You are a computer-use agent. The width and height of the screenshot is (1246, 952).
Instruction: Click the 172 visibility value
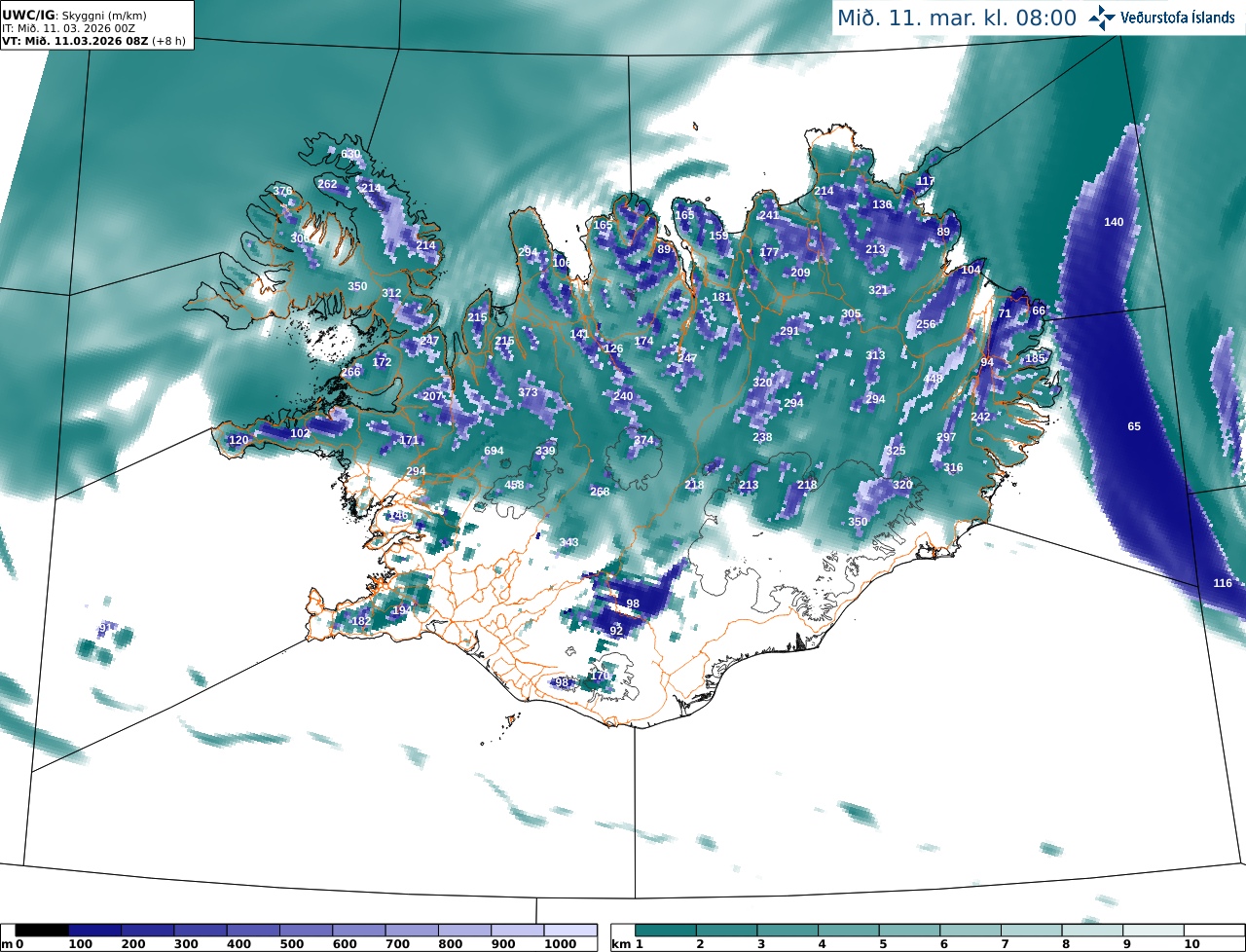382,362
